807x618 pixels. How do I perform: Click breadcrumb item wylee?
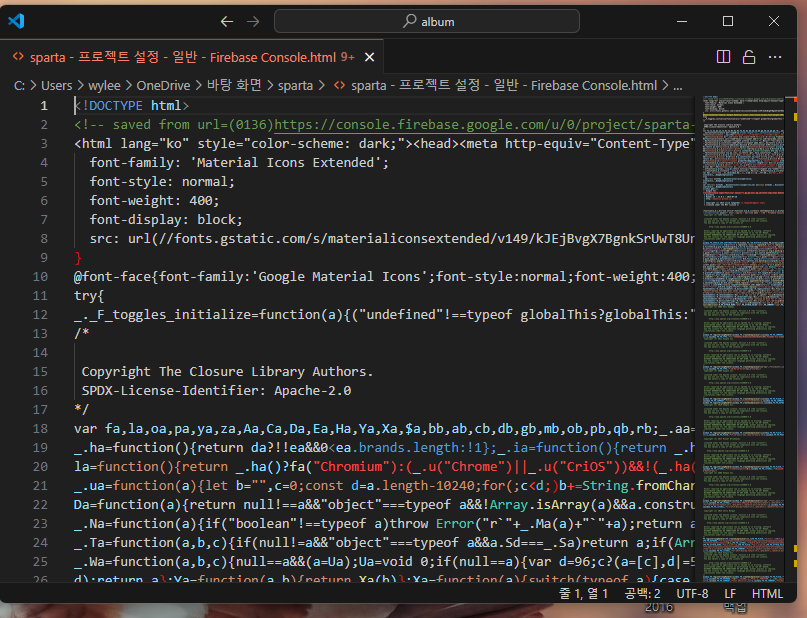tap(104, 85)
